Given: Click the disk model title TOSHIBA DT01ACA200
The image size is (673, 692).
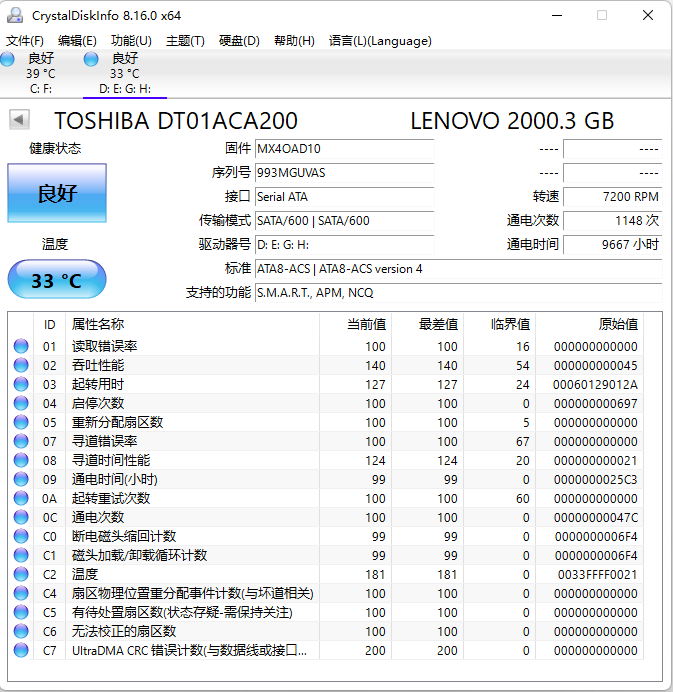Looking at the screenshot, I should point(176,120).
